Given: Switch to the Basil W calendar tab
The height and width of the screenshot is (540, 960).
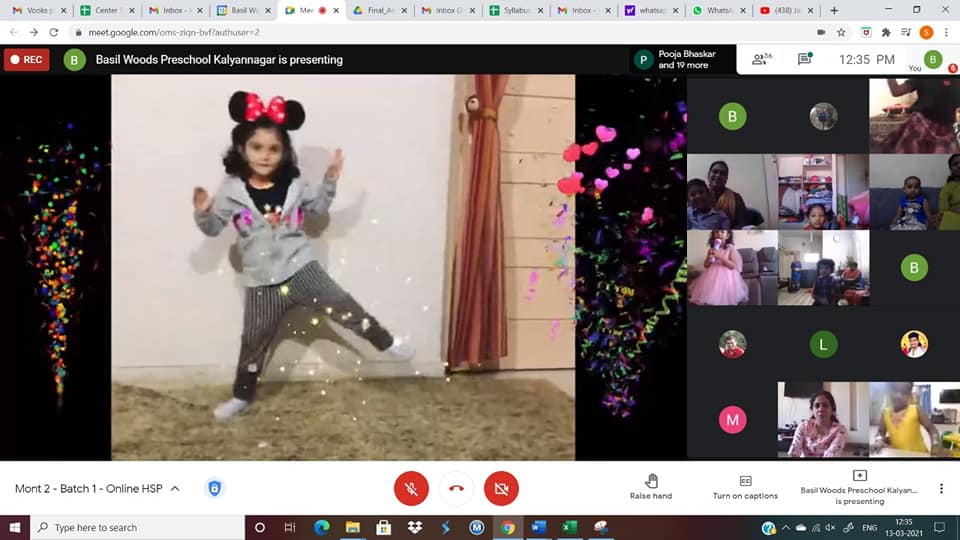Looking at the screenshot, I should [242, 10].
